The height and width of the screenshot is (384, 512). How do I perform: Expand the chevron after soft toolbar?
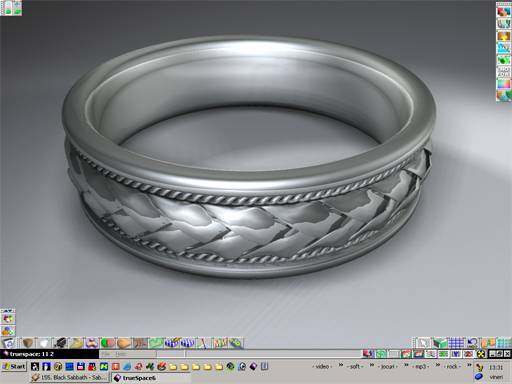click(372, 365)
